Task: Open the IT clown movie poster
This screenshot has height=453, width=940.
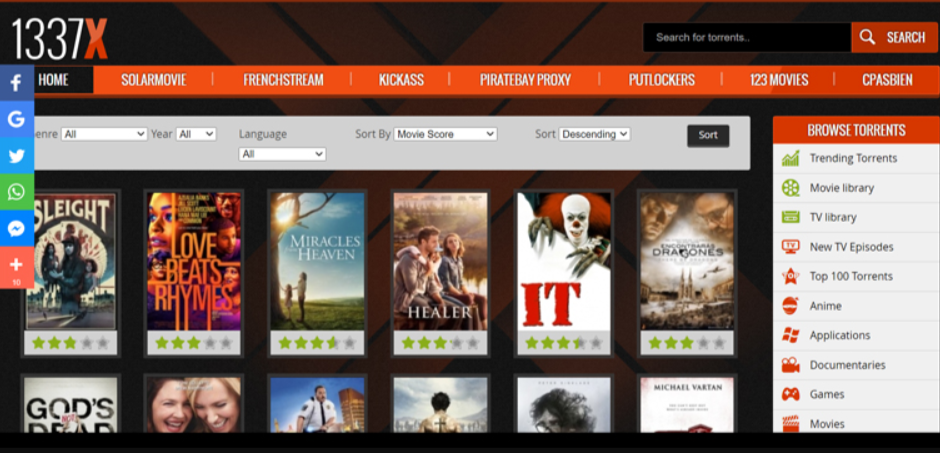Action: pyautogui.click(x=564, y=261)
